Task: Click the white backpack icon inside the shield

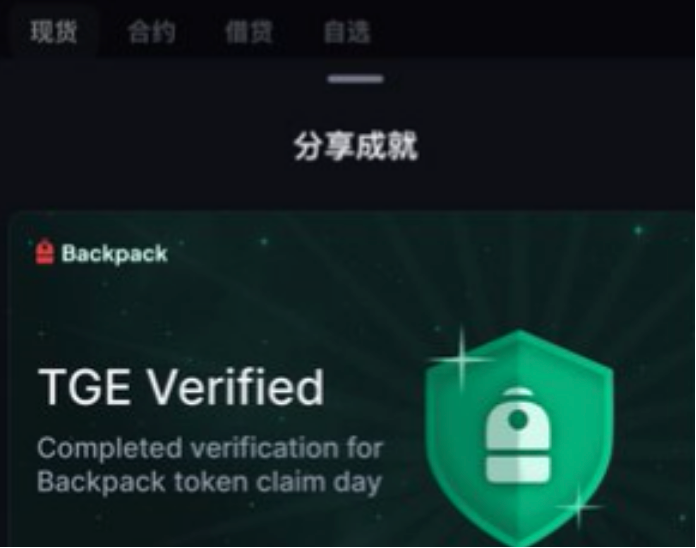Action: [x=518, y=435]
